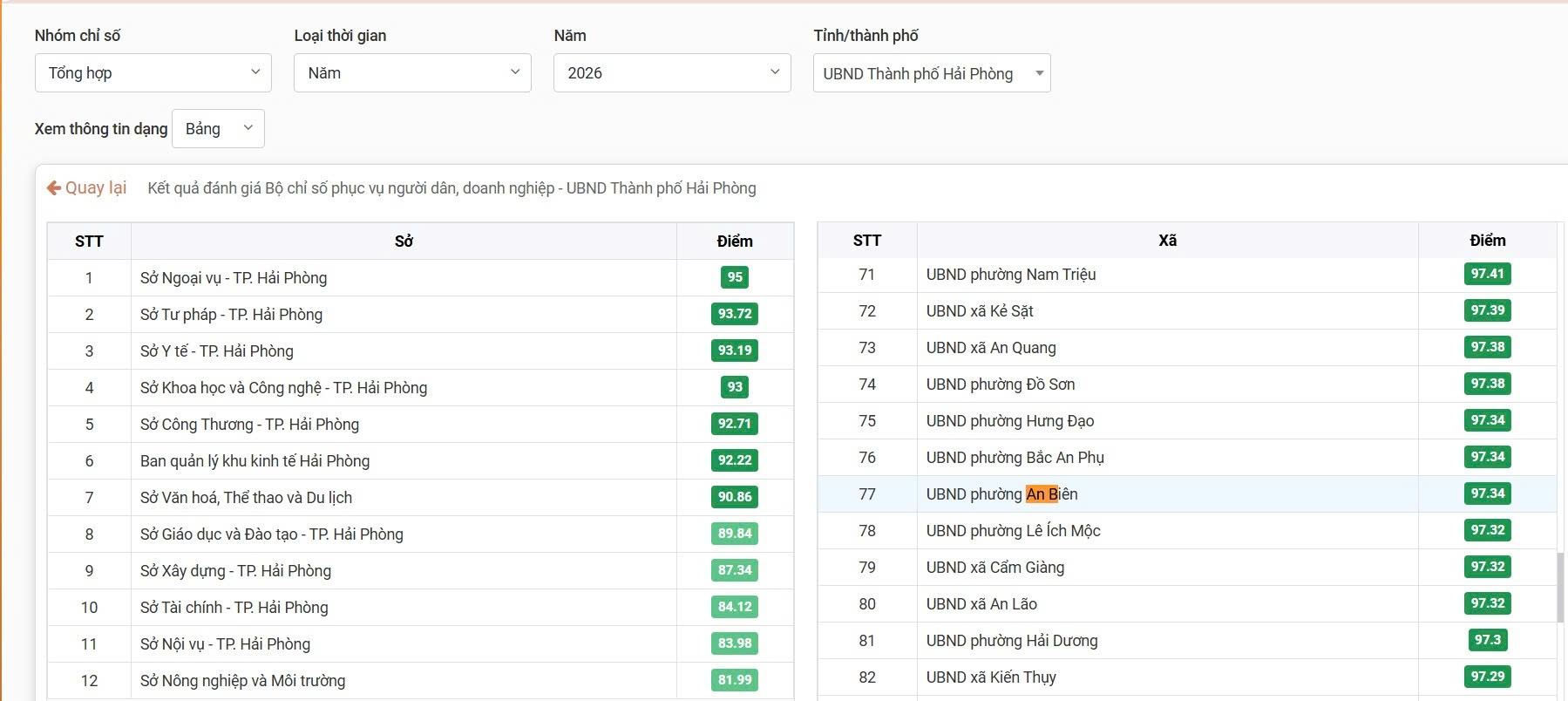Image resolution: width=1568 pixels, height=701 pixels.
Task: Click the Quay lại back arrow icon
Action: tap(53, 187)
